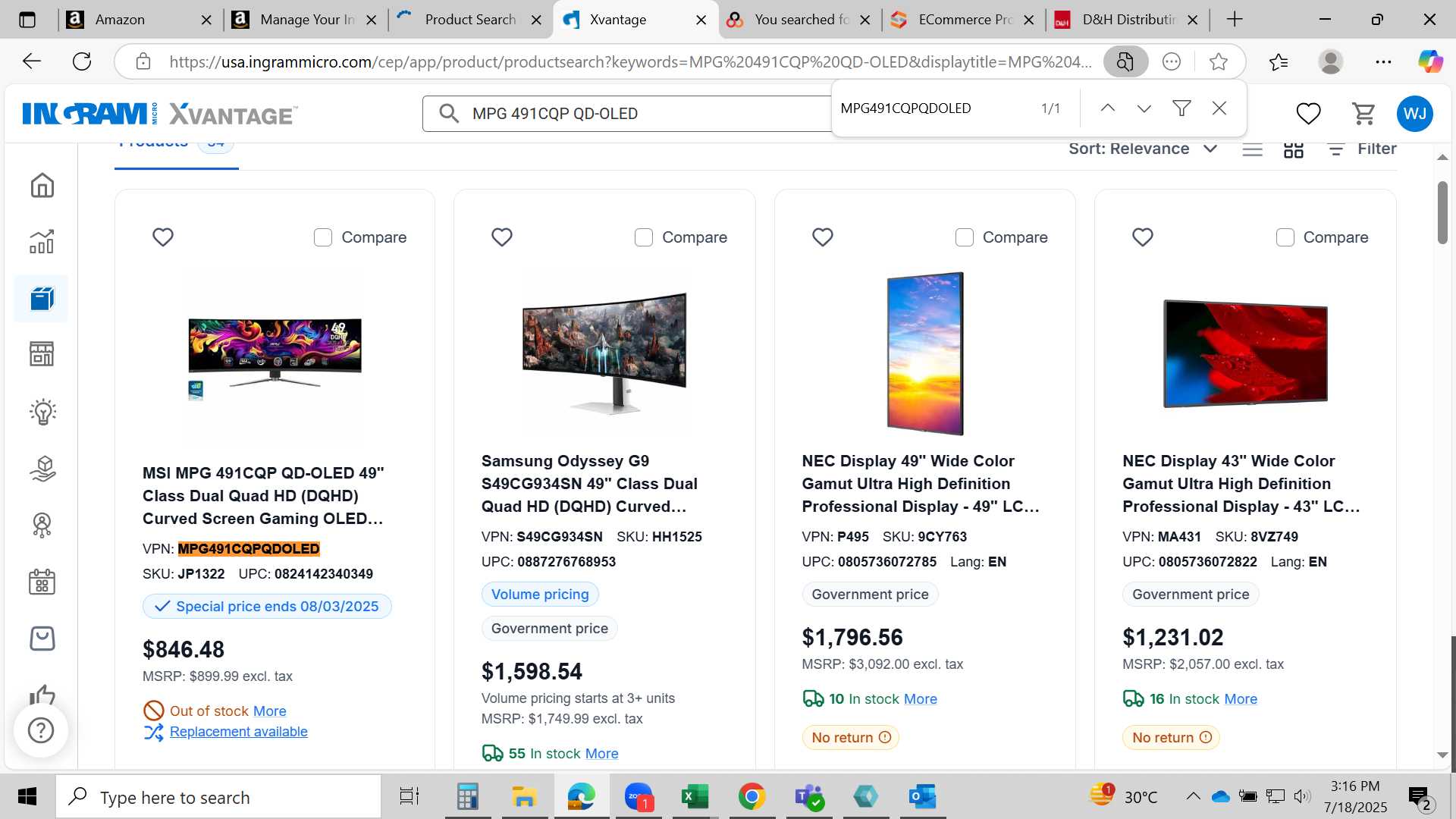Go to next find result

pyautogui.click(x=1144, y=108)
